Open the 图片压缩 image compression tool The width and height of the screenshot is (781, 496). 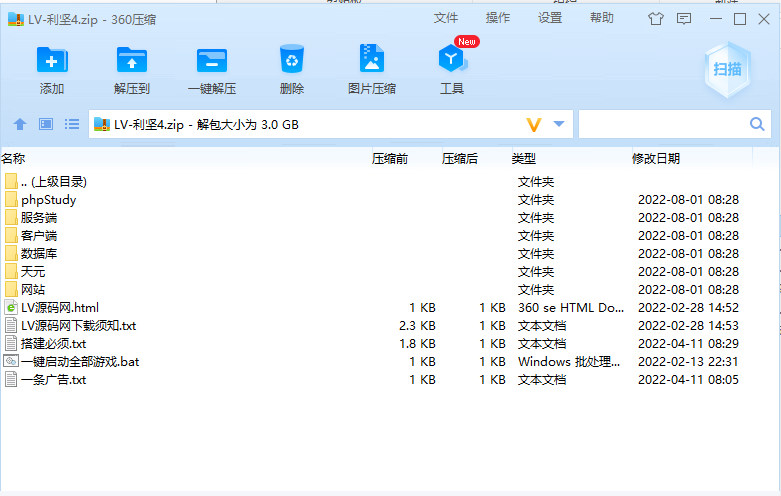pos(372,59)
